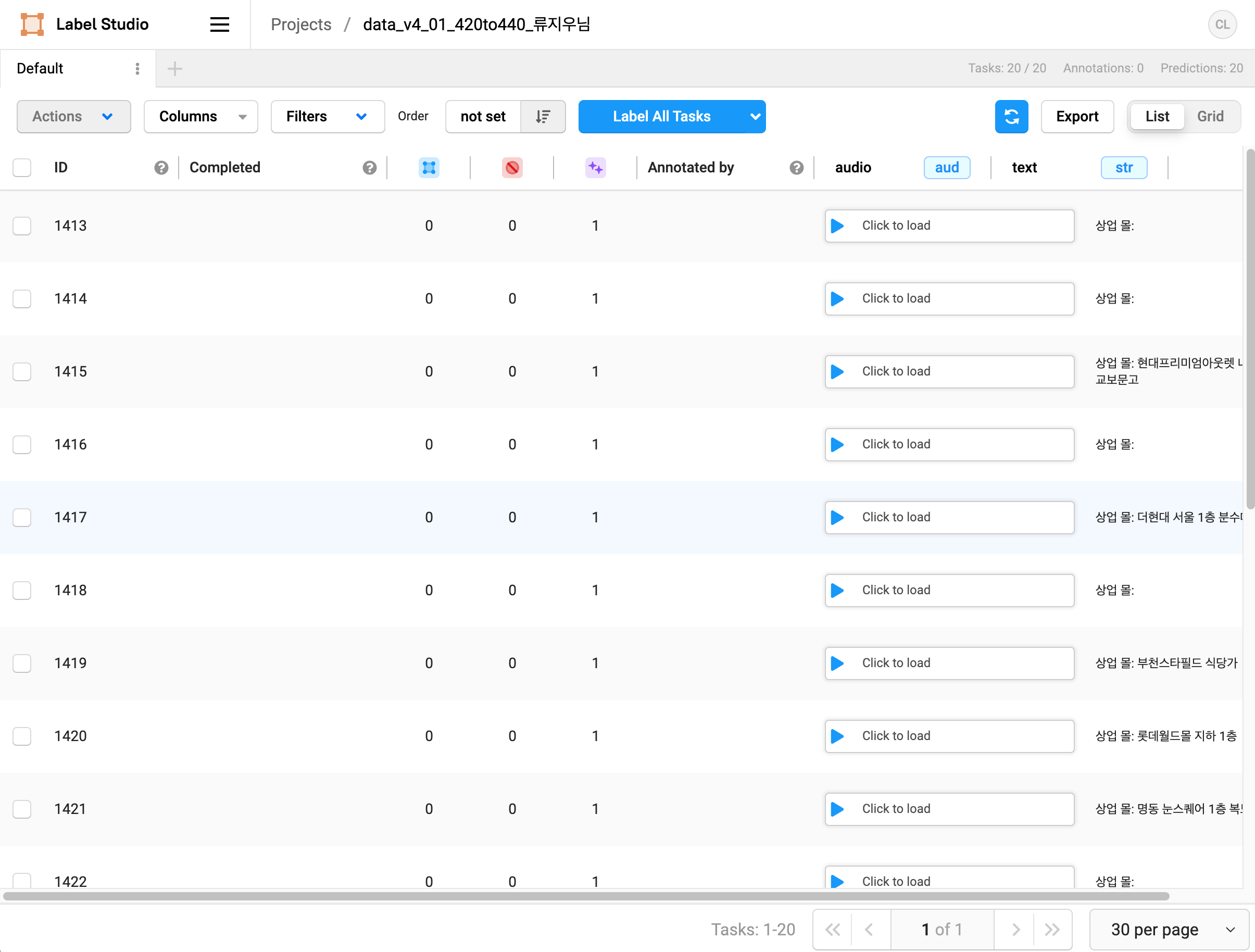Change audio column type via aud tag
Image resolution: width=1255 pixels, height=952 pixels.
946,167
